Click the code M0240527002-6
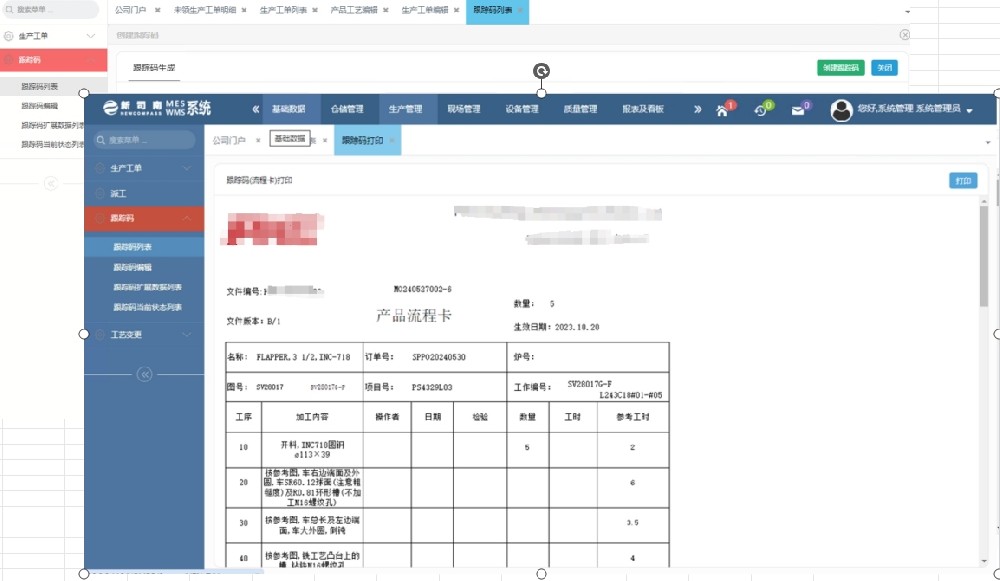Viewport: 1000px width, 581px height. pyautogui.click(x=423, y=289)
